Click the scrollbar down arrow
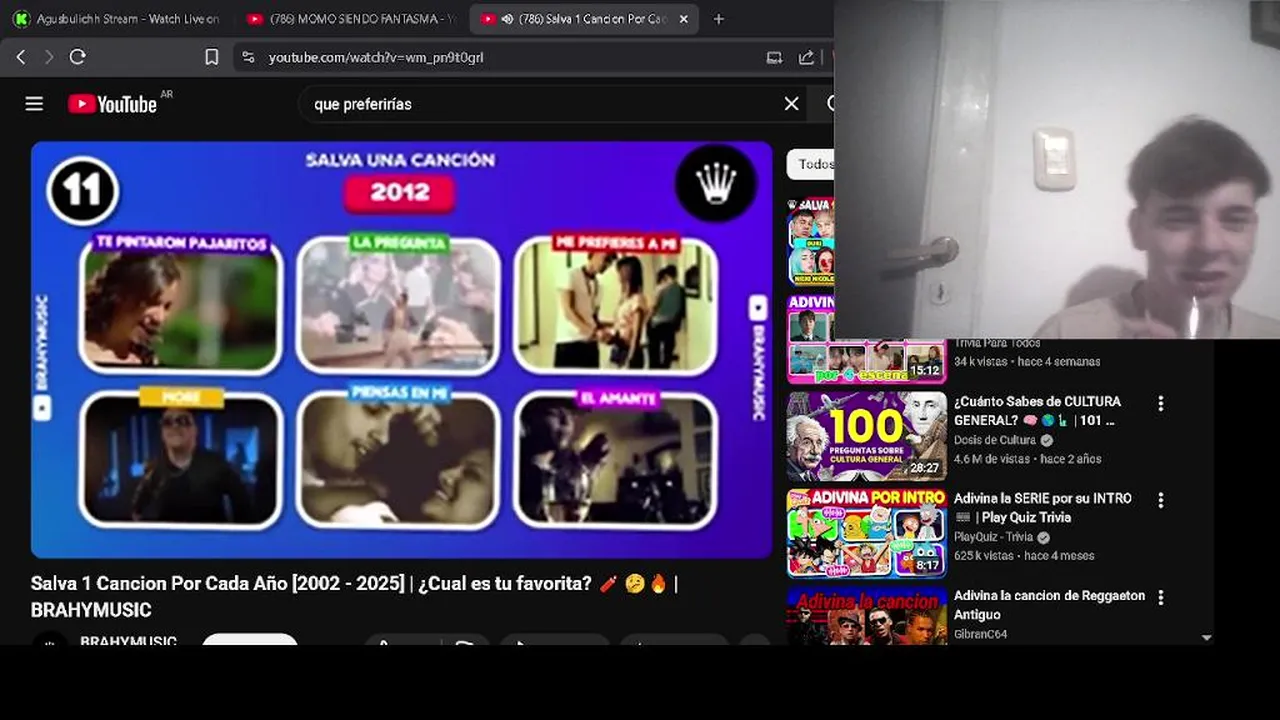 point(1206,637)
